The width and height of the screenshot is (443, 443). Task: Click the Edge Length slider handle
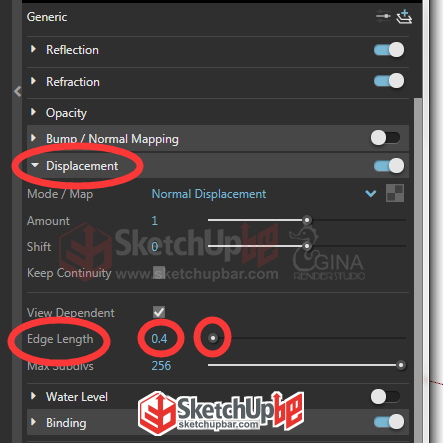point(213,338)
